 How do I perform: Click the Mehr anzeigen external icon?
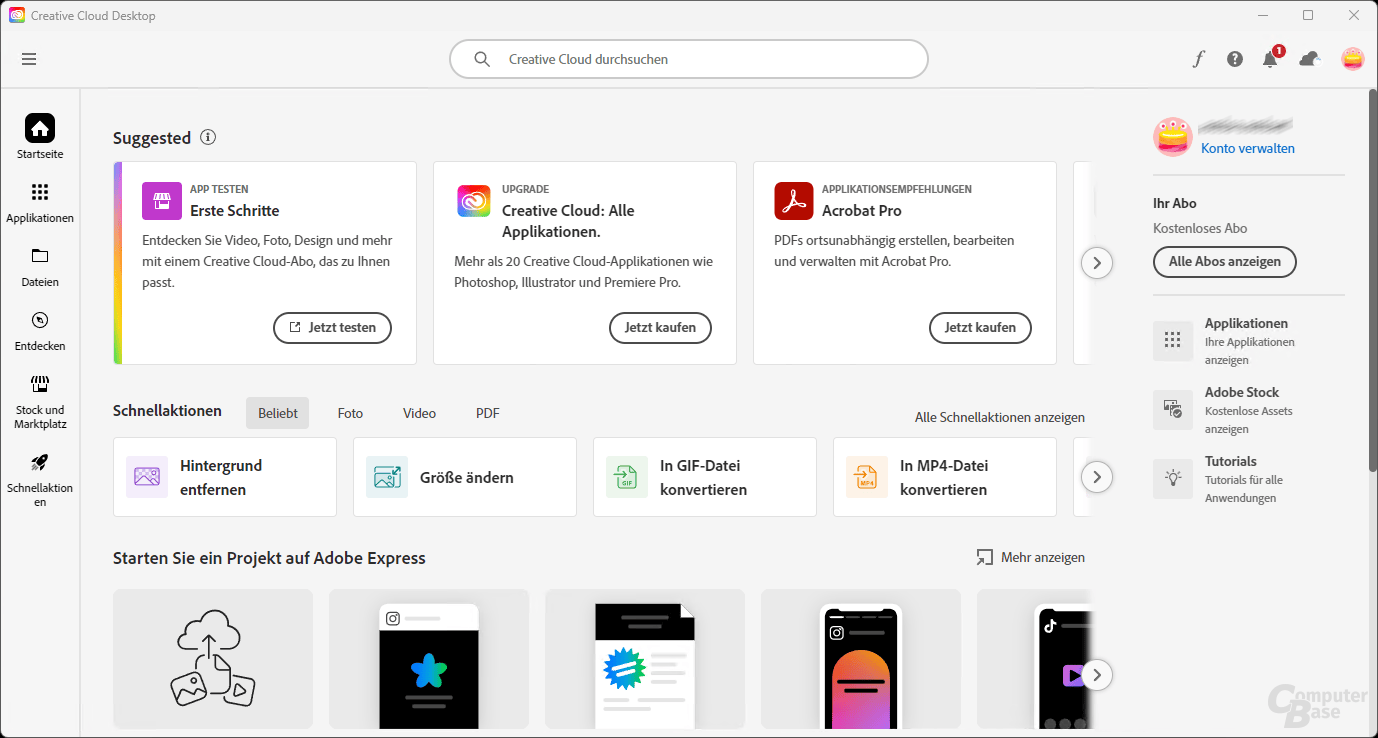985,557
